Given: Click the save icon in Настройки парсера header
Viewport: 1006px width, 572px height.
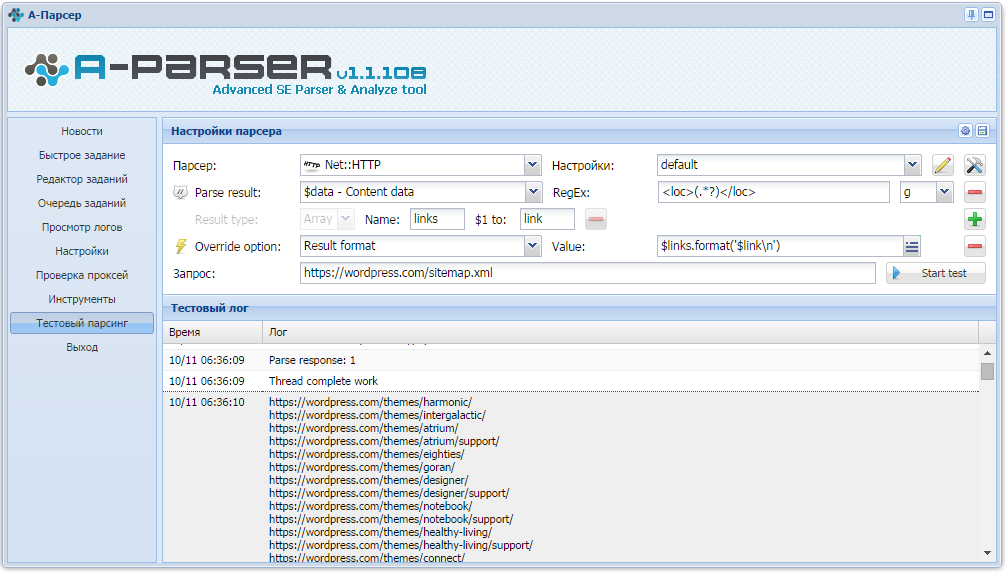Looking at the screenshot, I should pos(982,131).
